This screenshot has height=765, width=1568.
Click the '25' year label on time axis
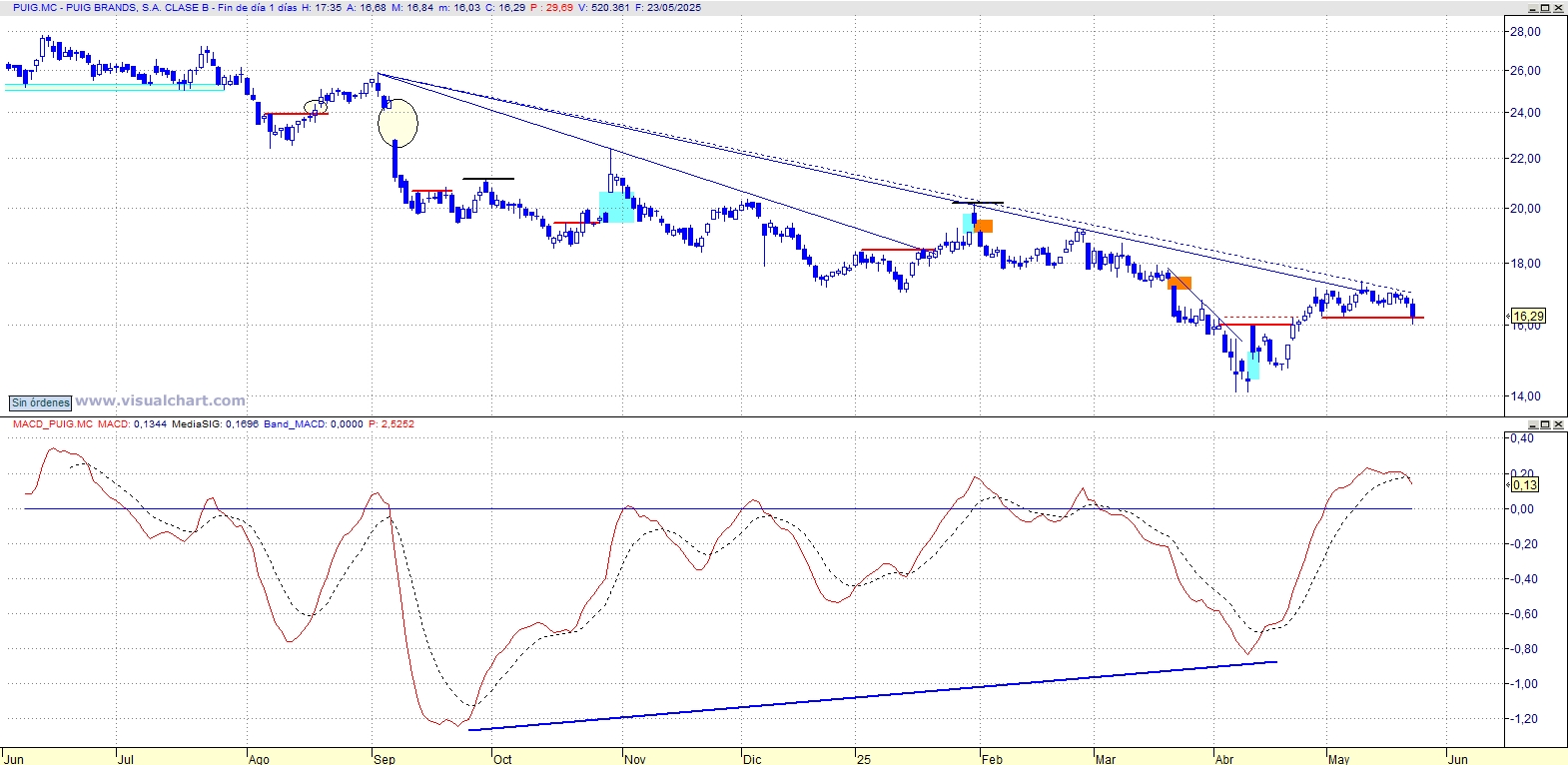coord(864,759)
